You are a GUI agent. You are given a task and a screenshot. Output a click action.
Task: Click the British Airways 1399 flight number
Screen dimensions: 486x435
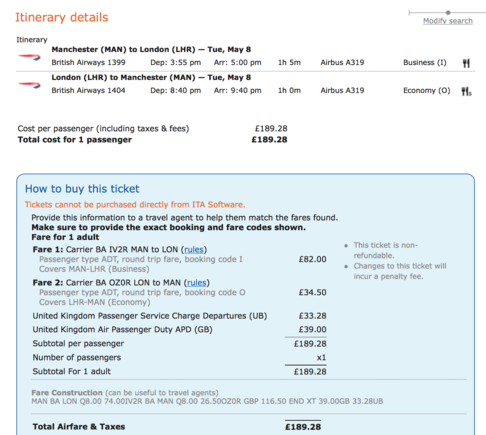[88, 62]
